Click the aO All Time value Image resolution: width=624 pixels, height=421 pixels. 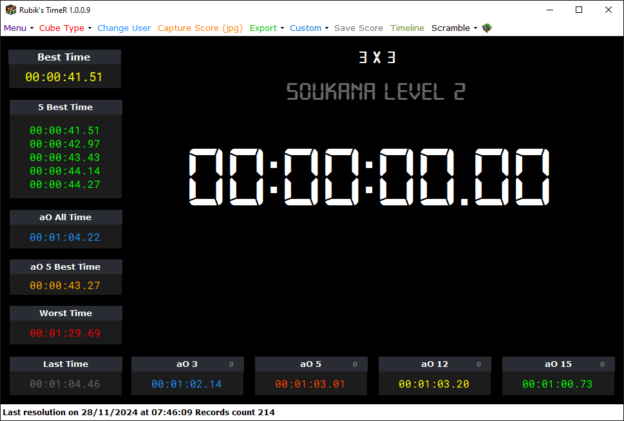pos(64,237)
